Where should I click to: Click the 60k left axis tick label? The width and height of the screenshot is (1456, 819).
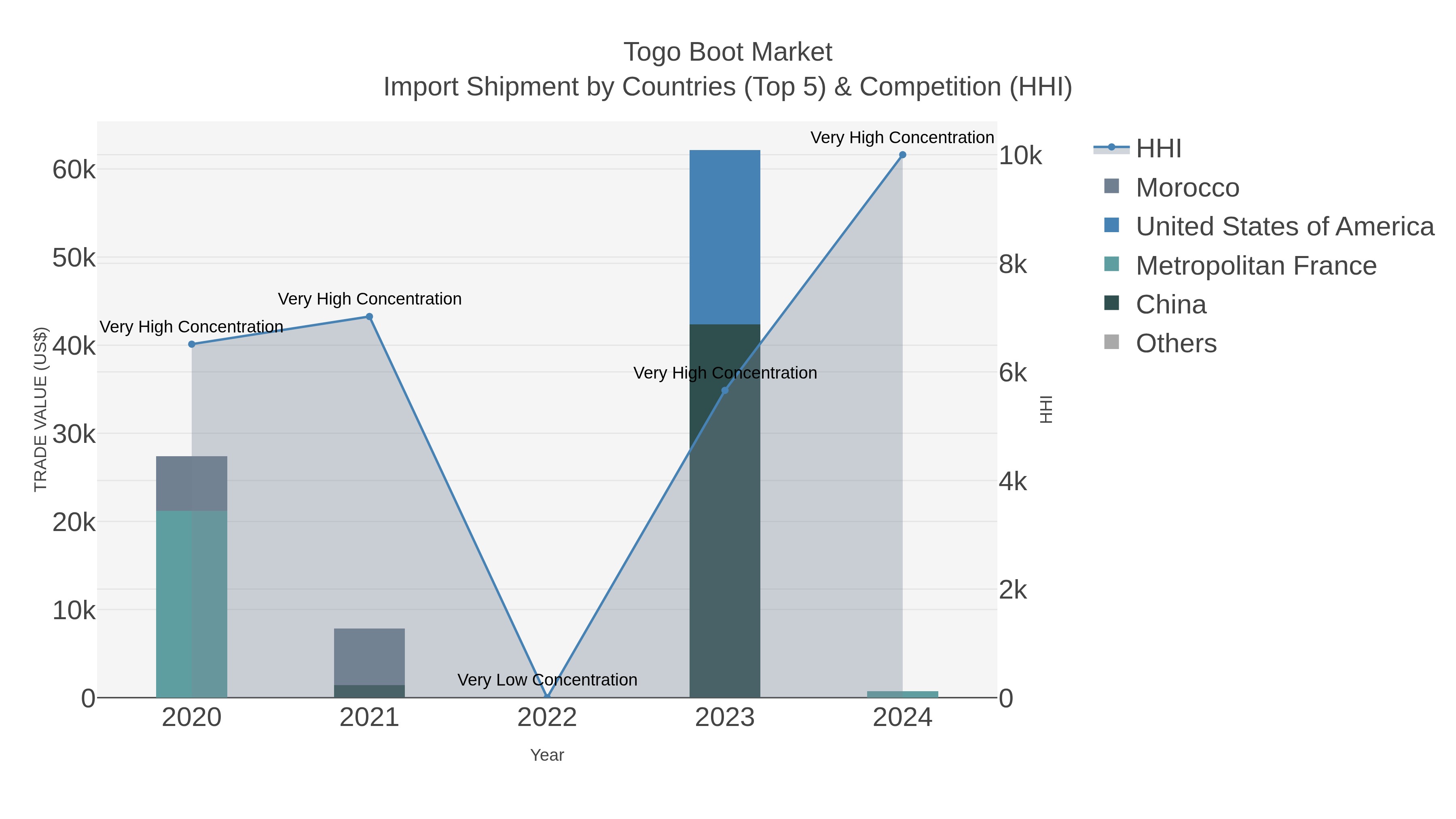coord(74,169)
